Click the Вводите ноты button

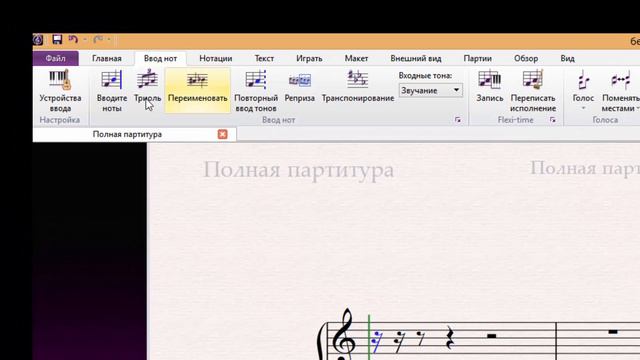pyautogui.click(x=112, y=91)
